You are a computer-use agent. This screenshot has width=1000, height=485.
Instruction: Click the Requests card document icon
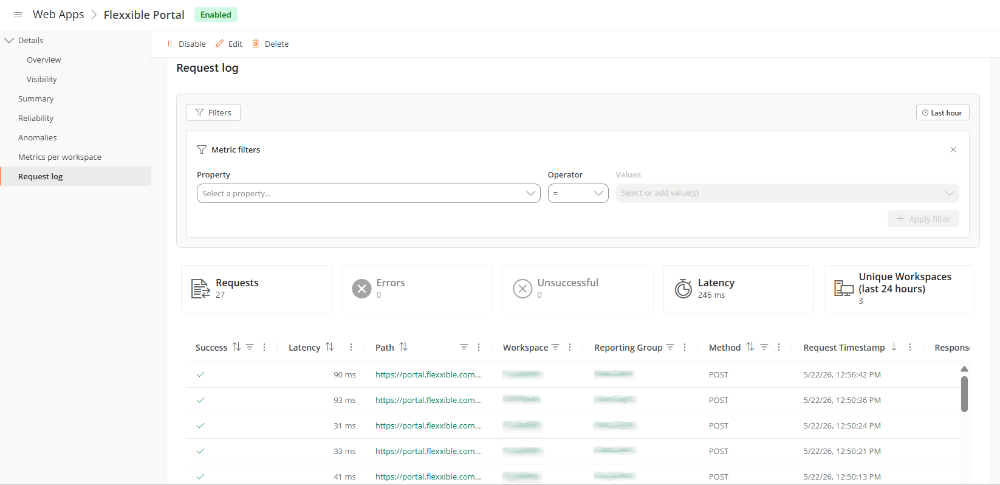click(x=201, y=288)
